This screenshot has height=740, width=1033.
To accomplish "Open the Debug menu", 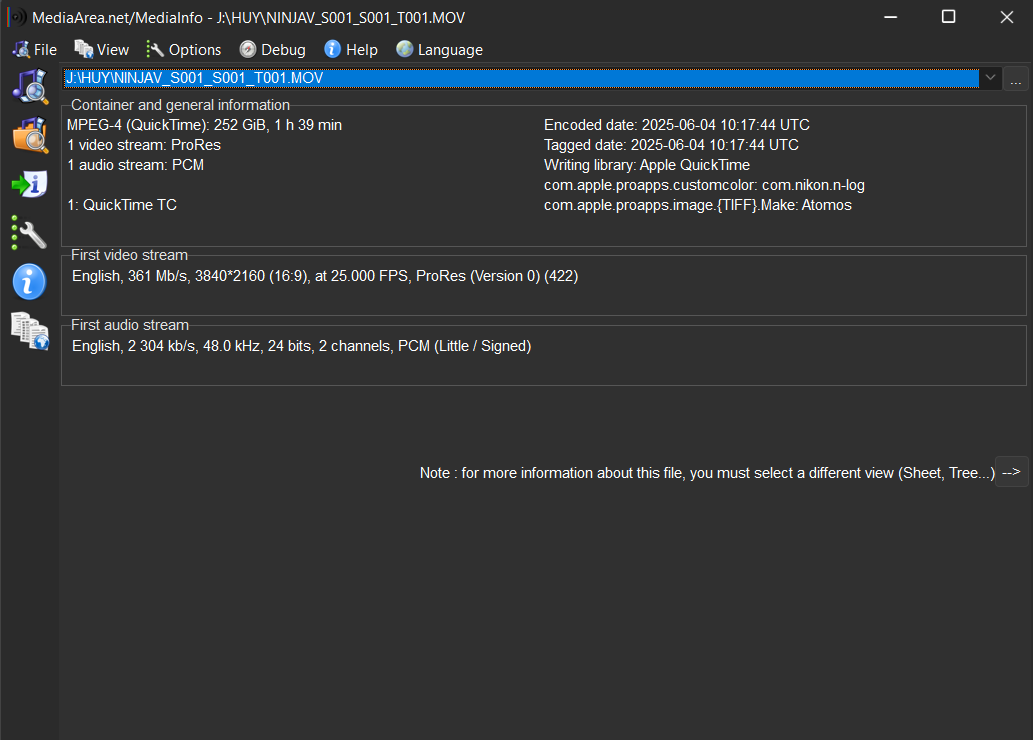I will click(x=273, y=50).
